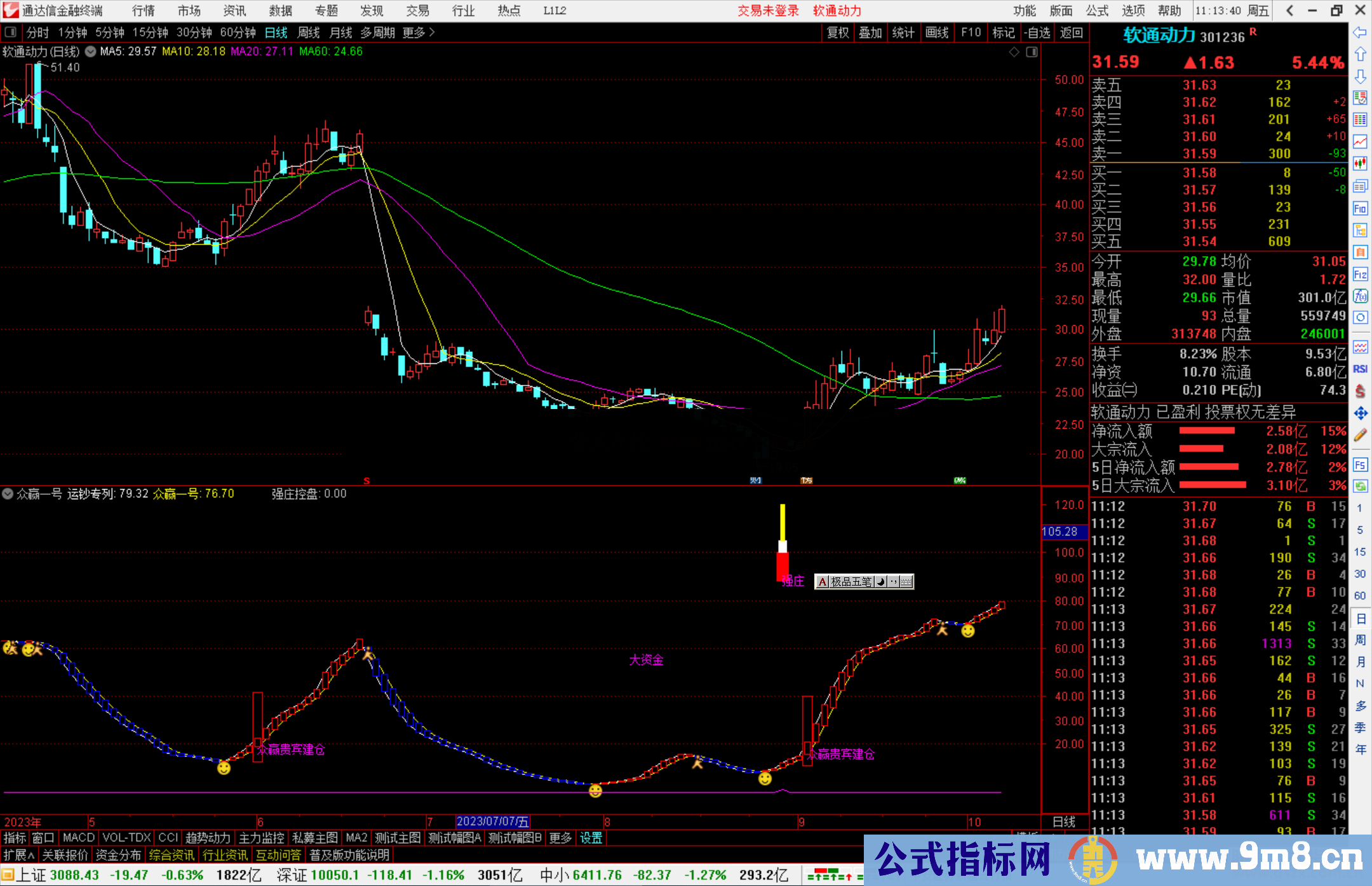This screenshot has width=1372, height=886.
Task: Open the RSI indicator sidebar icon
Action: (x=1360, y=369)
